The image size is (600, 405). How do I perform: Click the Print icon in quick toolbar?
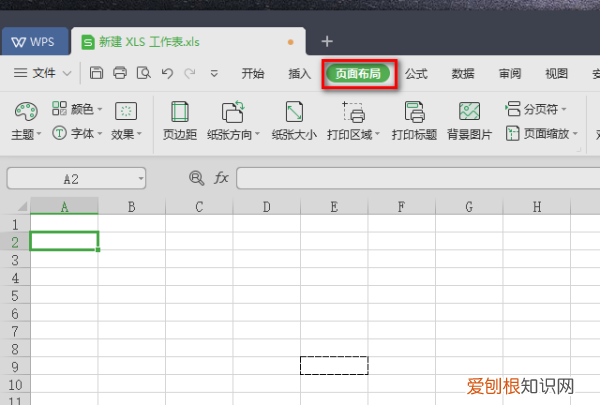(120, 73)
